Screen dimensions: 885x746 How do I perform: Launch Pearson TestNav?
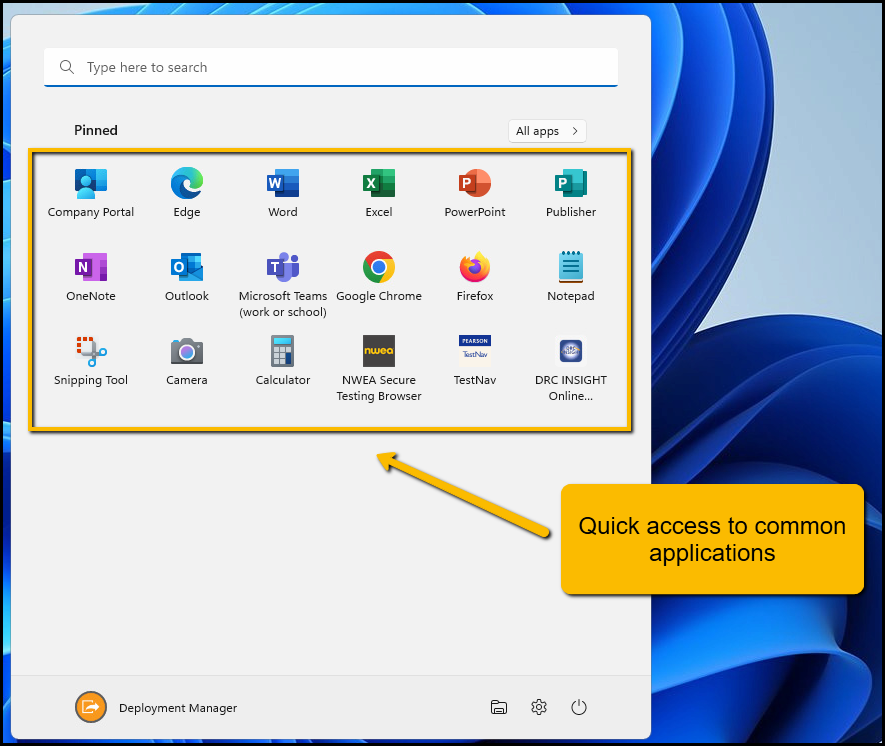click(x=475, y=361)
